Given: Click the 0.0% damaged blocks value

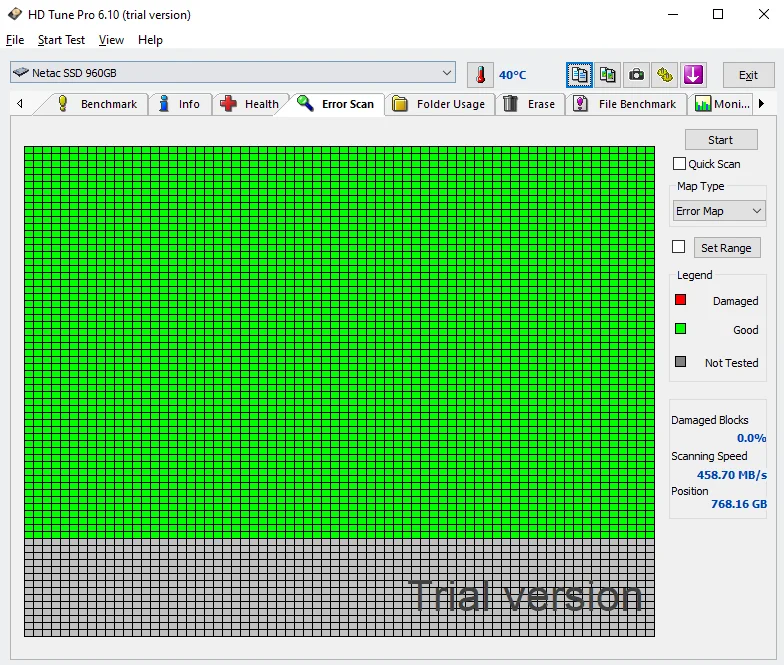Looking at the screenshot, I should [751, 438].
